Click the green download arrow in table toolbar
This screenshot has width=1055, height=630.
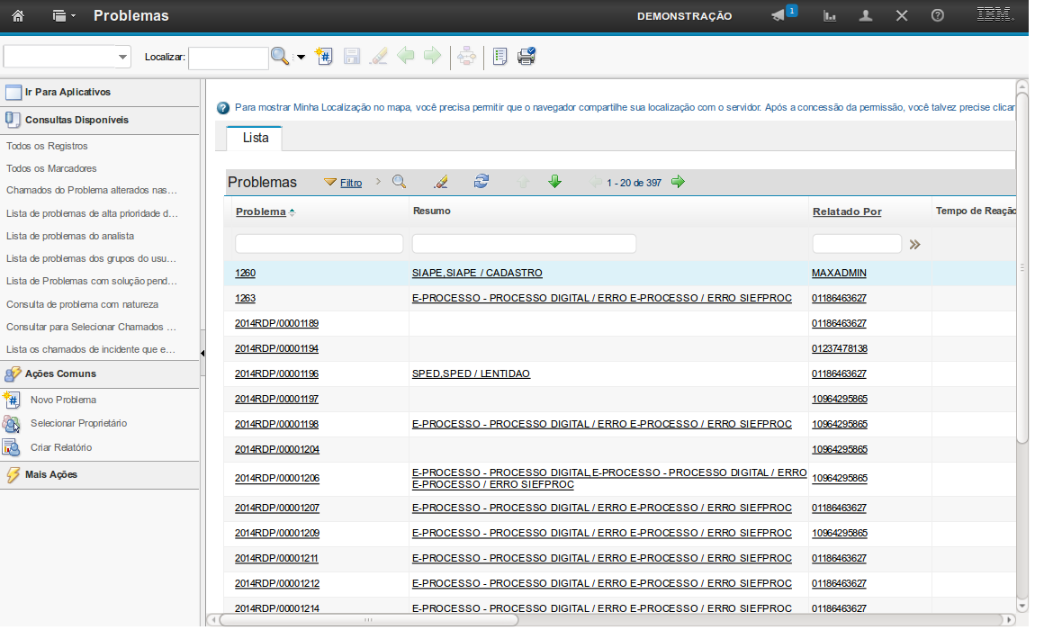554,182
